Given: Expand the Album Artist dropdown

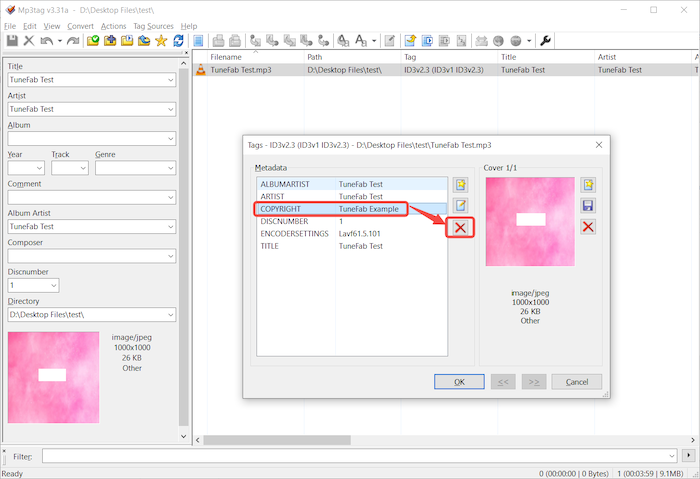Looking at the screenshot, I should pyautogui.click(x=171, y=227).
